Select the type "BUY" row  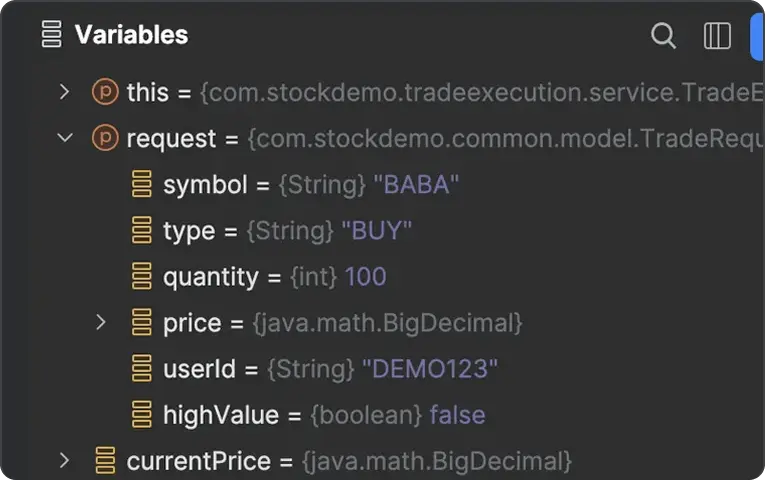(x=287, y=231)
